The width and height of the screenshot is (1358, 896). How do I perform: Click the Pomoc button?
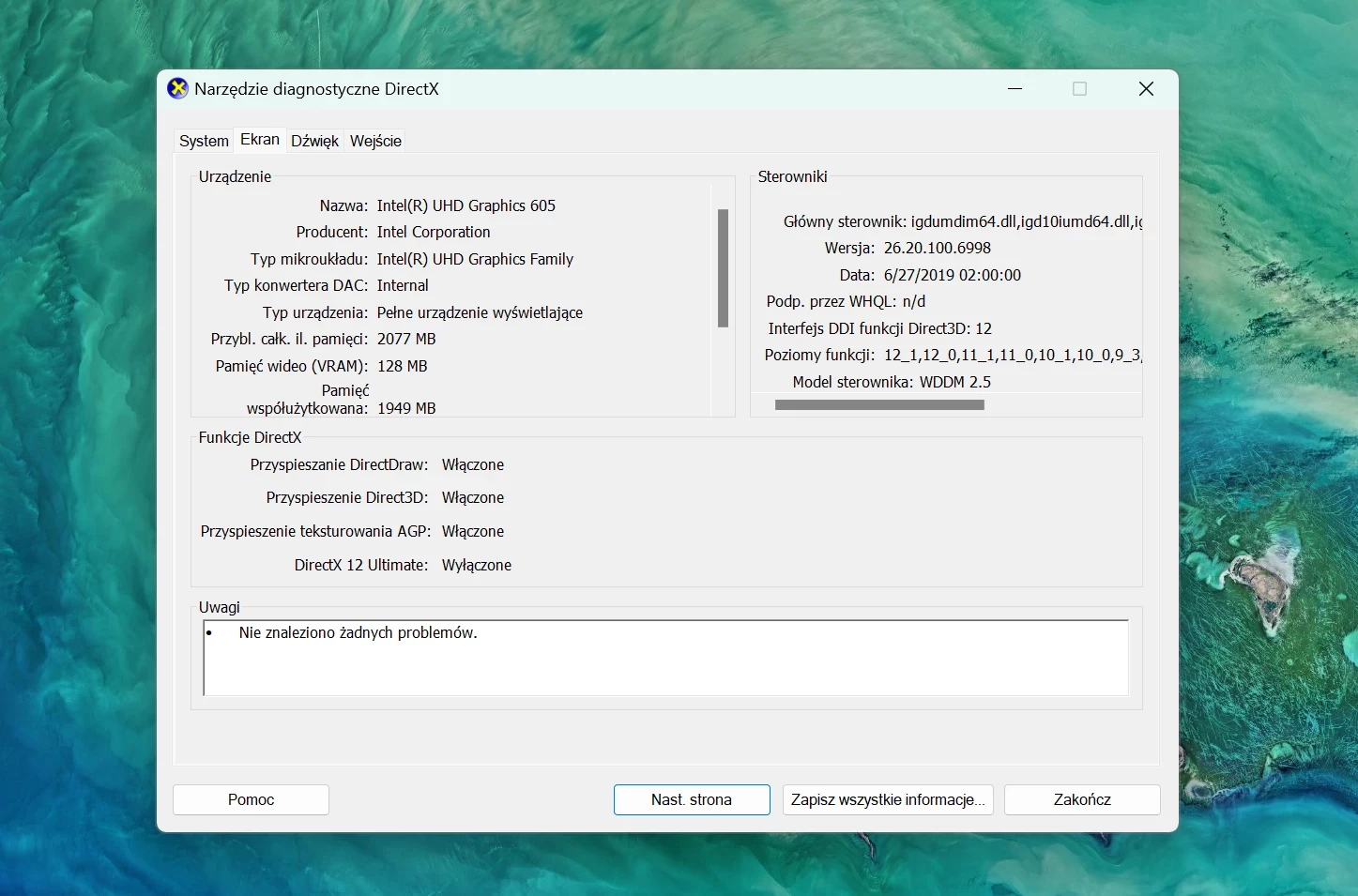251,799
